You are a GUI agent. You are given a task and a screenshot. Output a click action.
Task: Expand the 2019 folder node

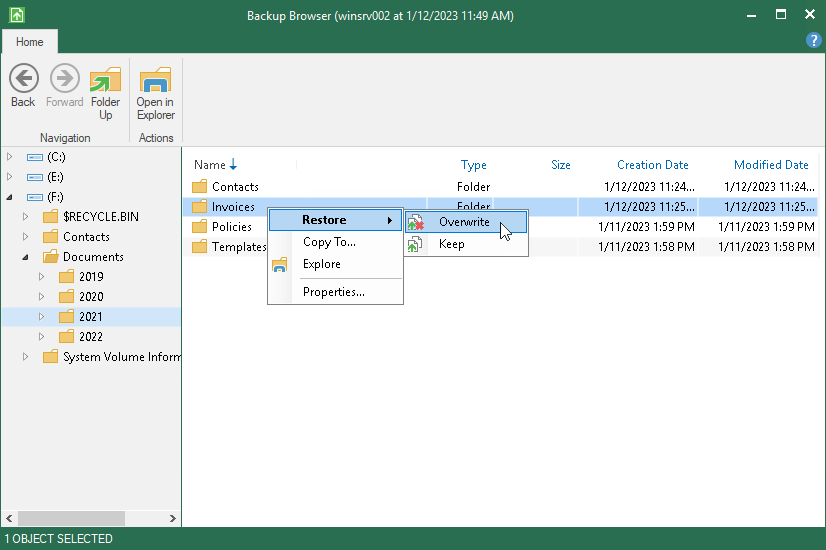coord(41,277)
